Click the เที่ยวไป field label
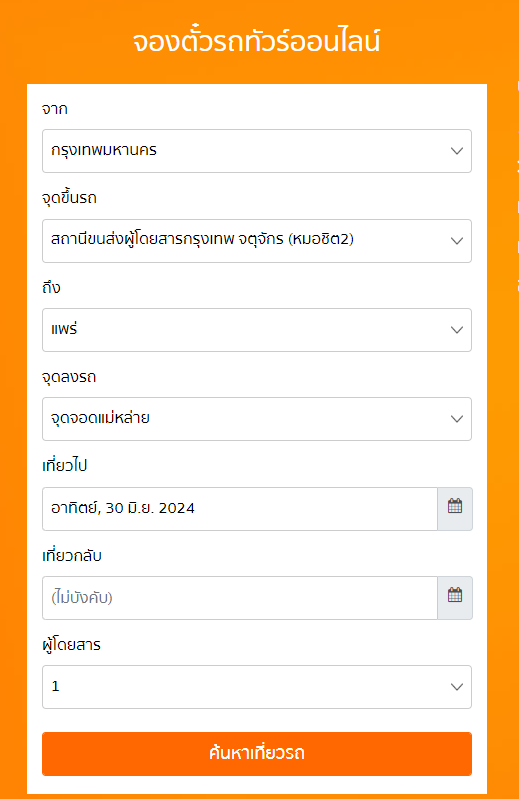 (65, 465)
